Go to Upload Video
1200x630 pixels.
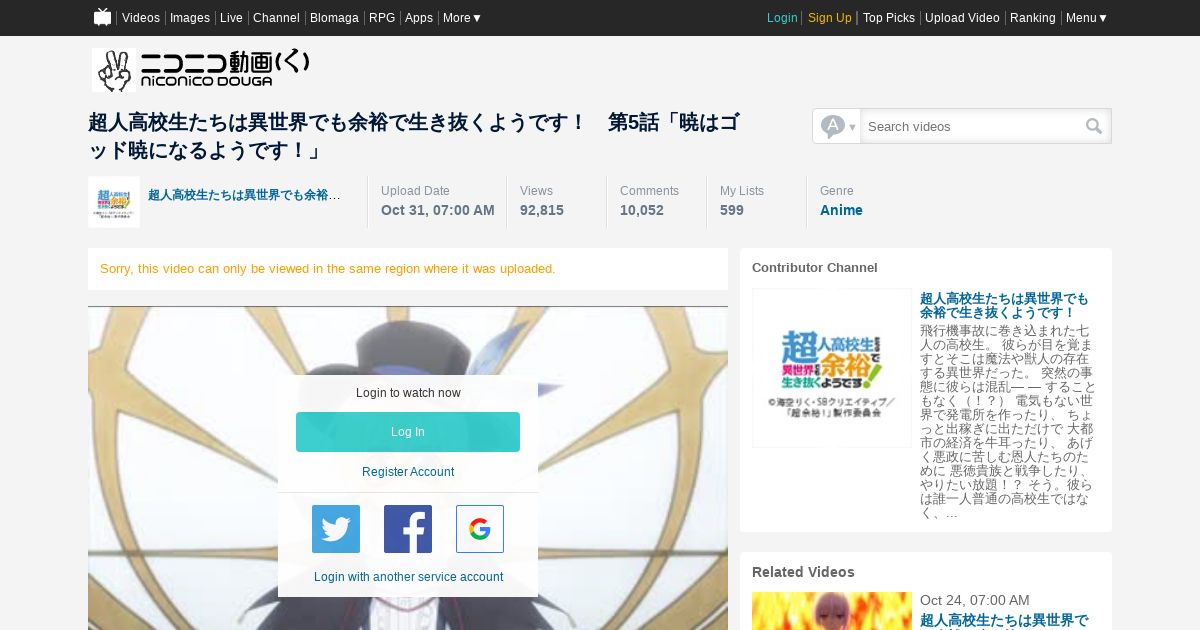pos(962,18)
